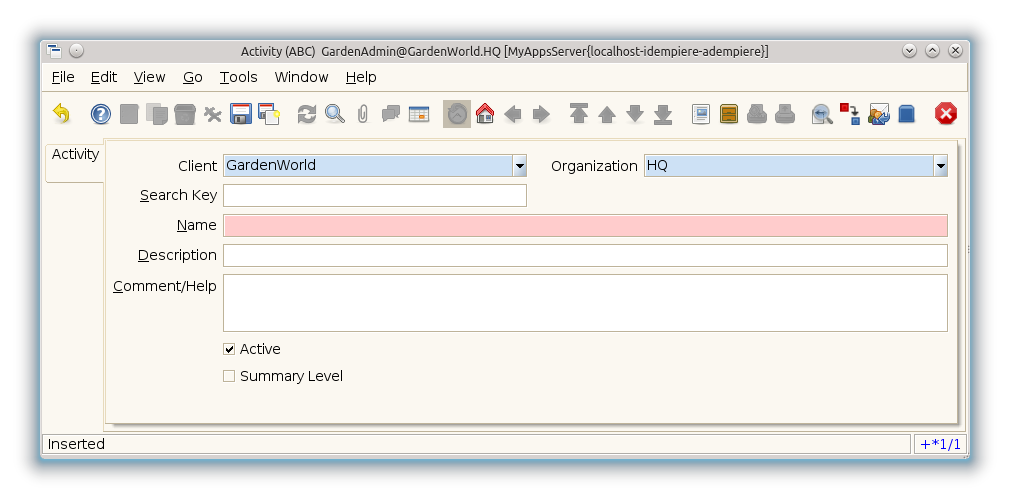Click the Refresh/Requery toolbar icon
Viewport: 1010px width, 499px height.
click(x=307, y=114)
